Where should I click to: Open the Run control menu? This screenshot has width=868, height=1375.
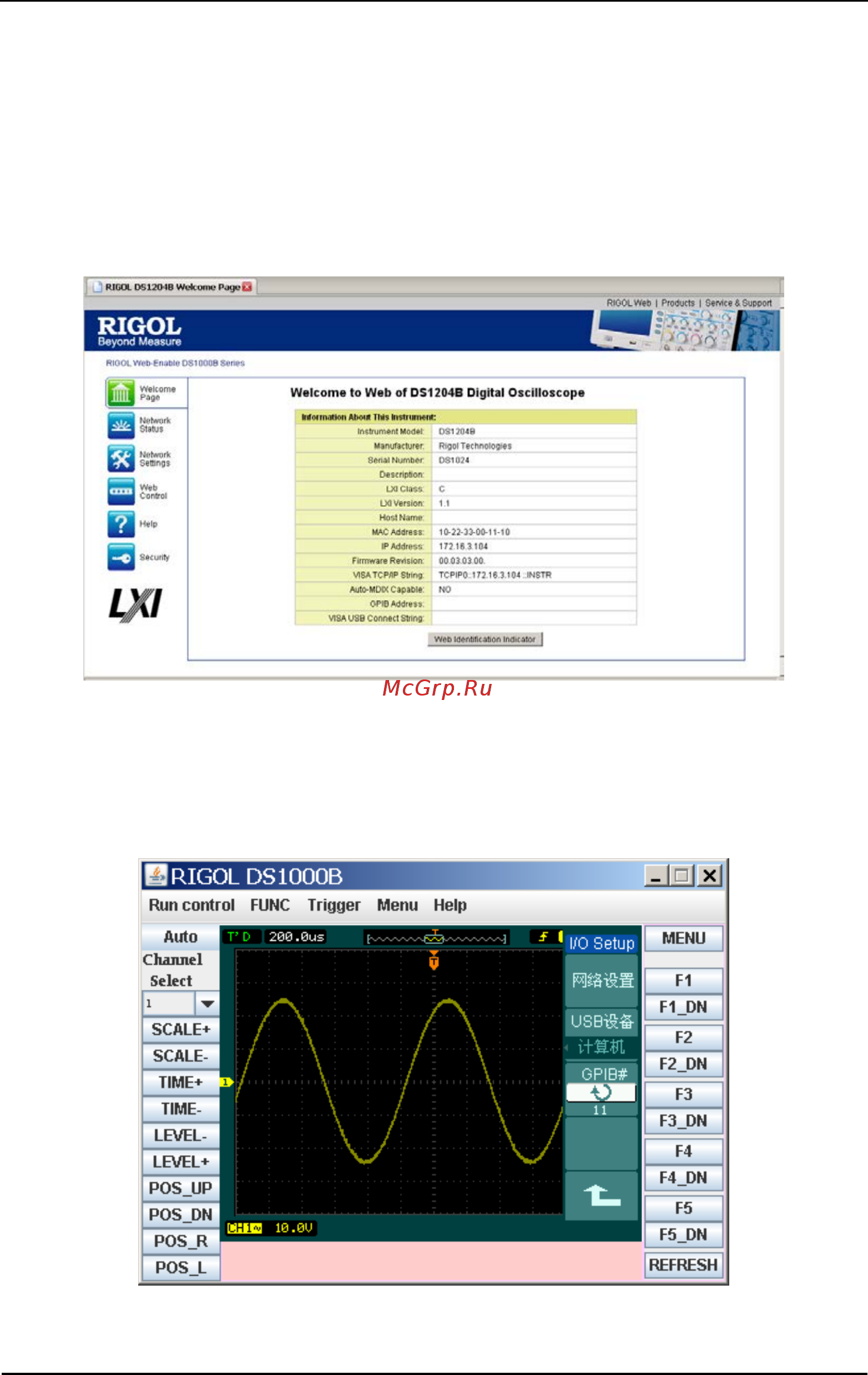(191, 905)
